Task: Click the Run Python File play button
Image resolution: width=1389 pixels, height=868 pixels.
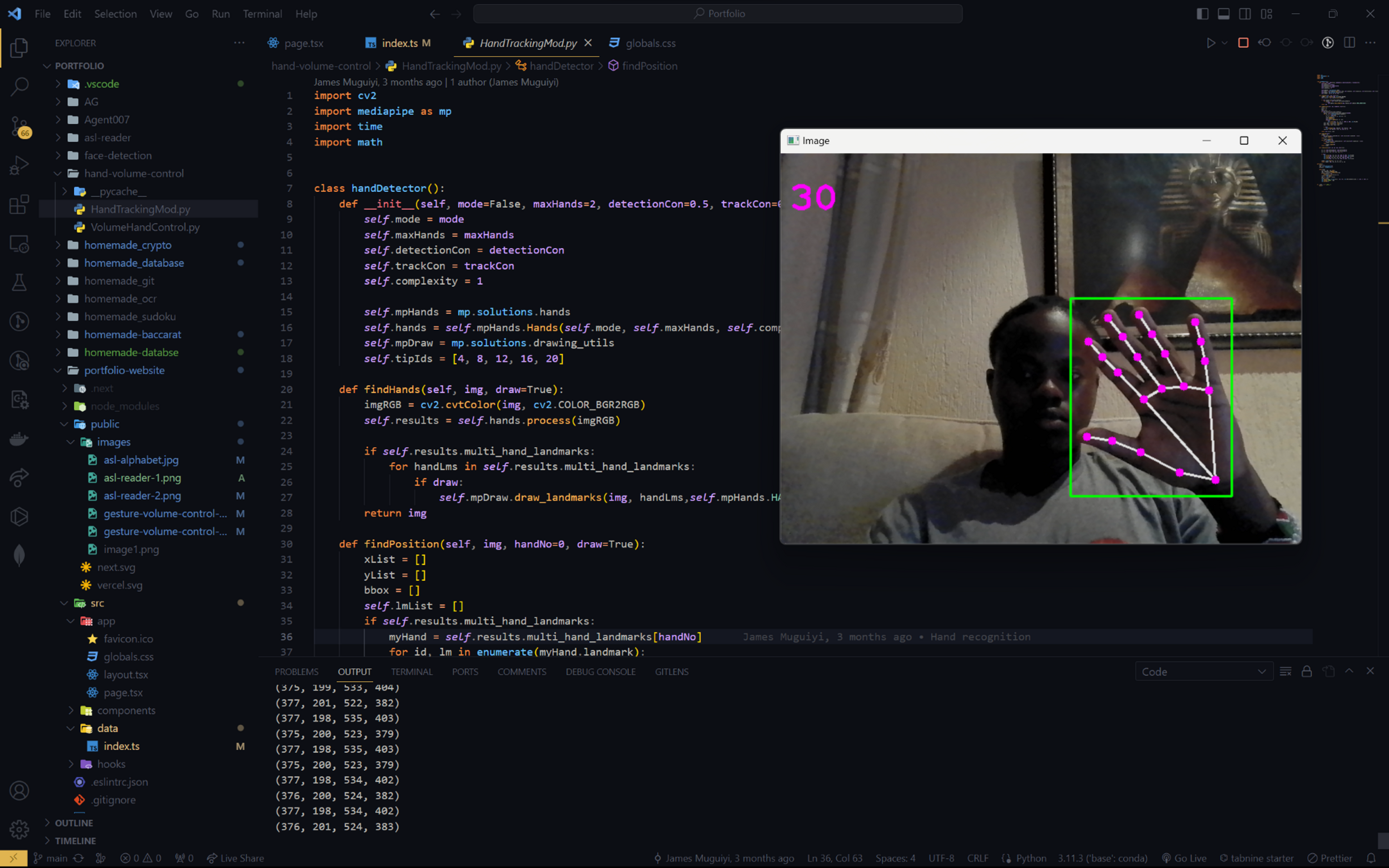Action: [x=1211, y=43]
